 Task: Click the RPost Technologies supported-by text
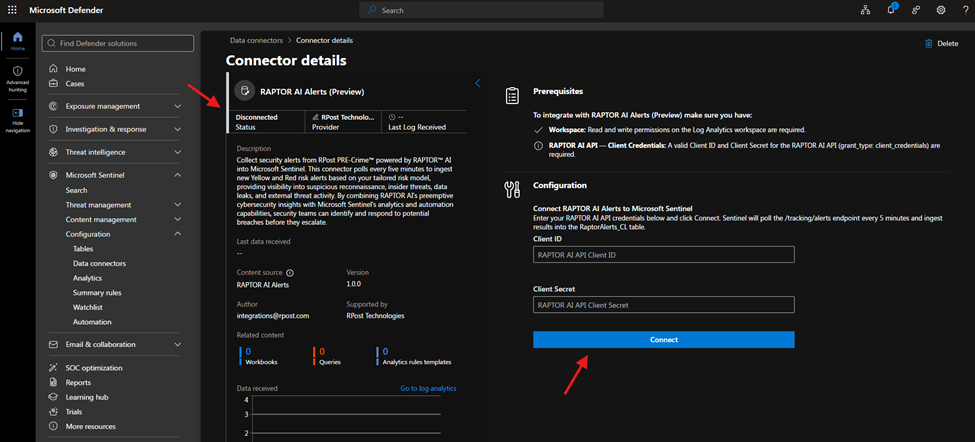(x=375, y=316)
